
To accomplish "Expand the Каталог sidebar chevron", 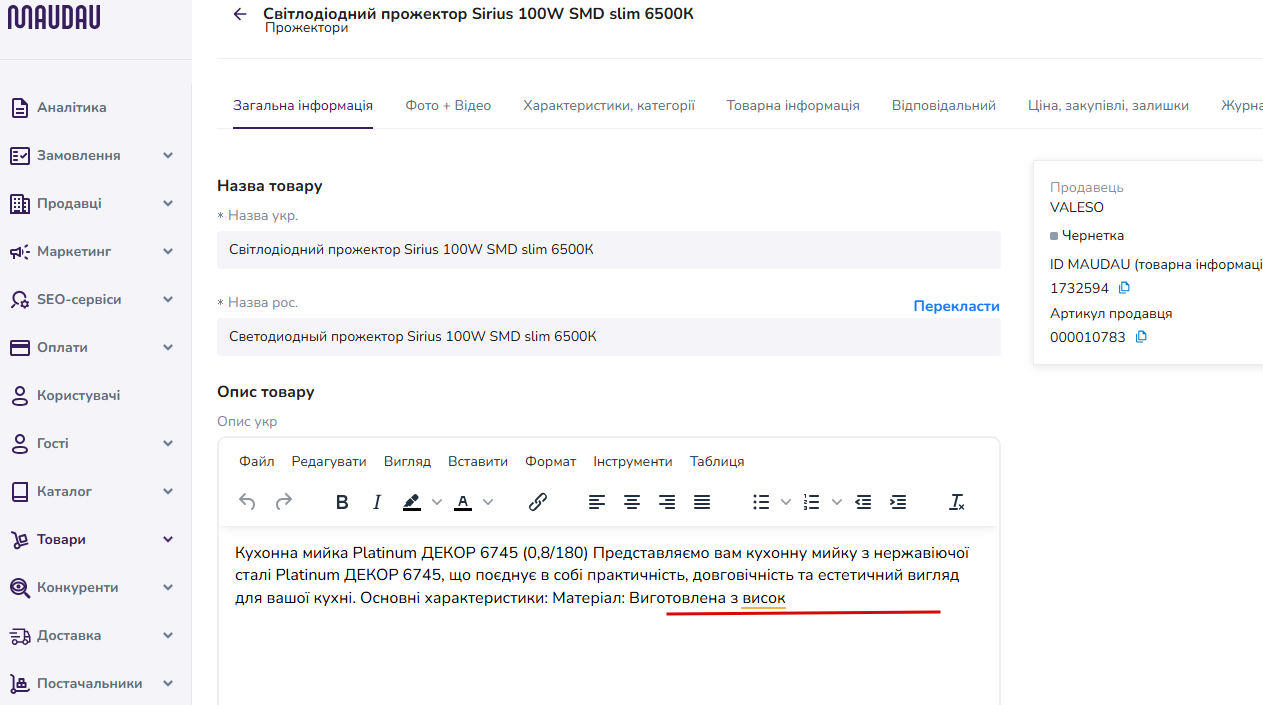I will (168, 492).
